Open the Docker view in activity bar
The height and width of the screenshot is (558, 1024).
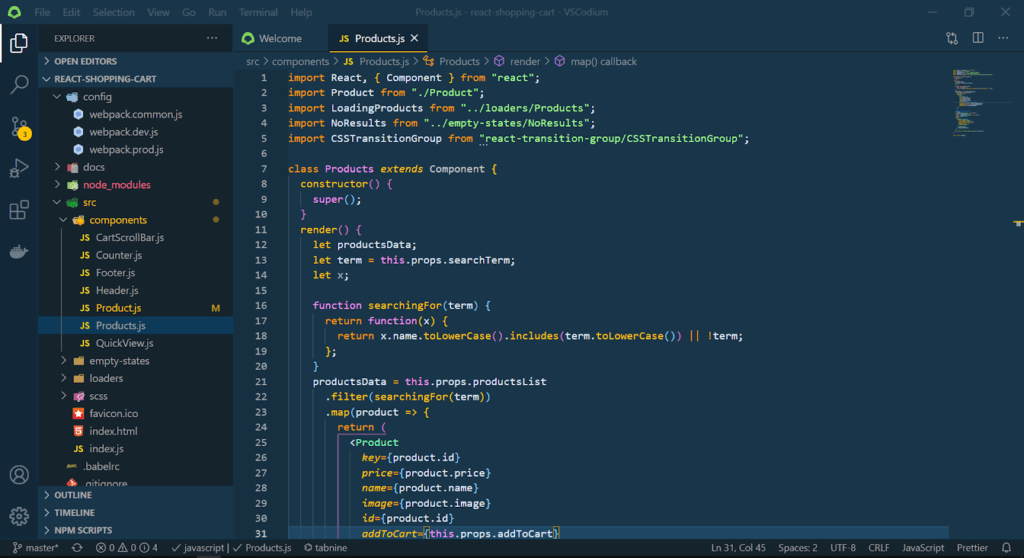pos(19,252)
